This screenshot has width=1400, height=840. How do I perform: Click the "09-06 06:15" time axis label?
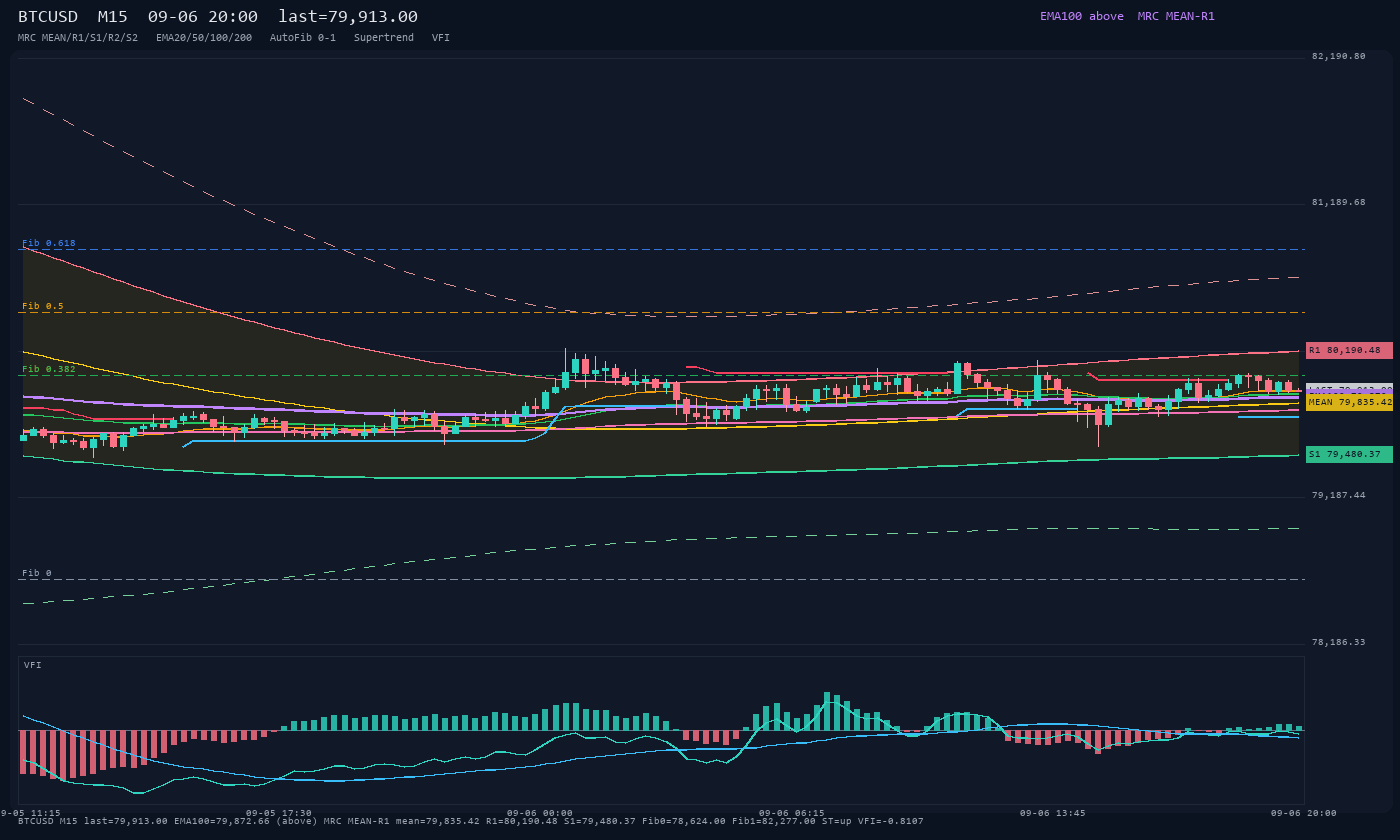click(x=792, y=813)
